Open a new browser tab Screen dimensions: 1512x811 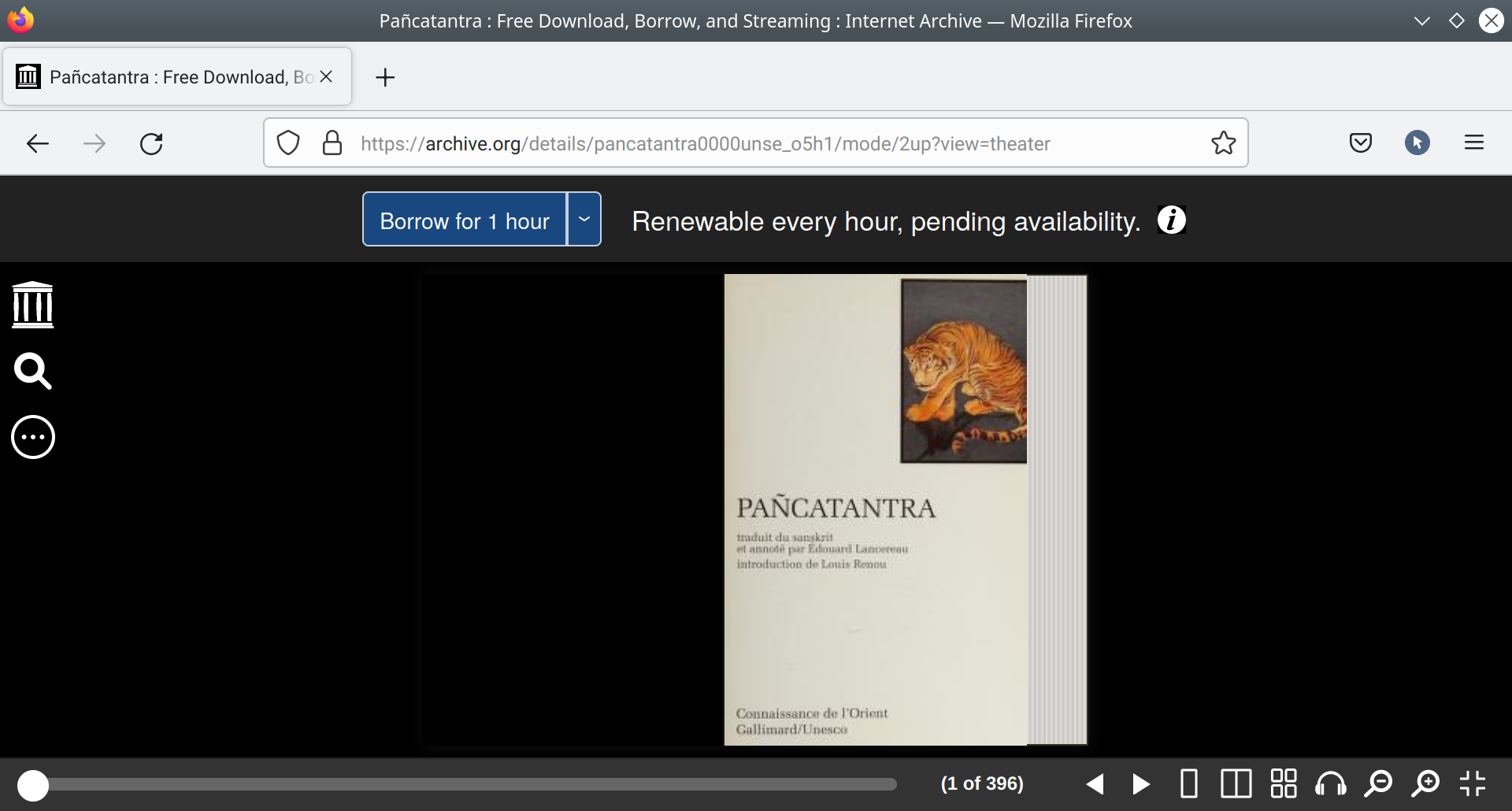pyautogui.click(x=385, y=77)
